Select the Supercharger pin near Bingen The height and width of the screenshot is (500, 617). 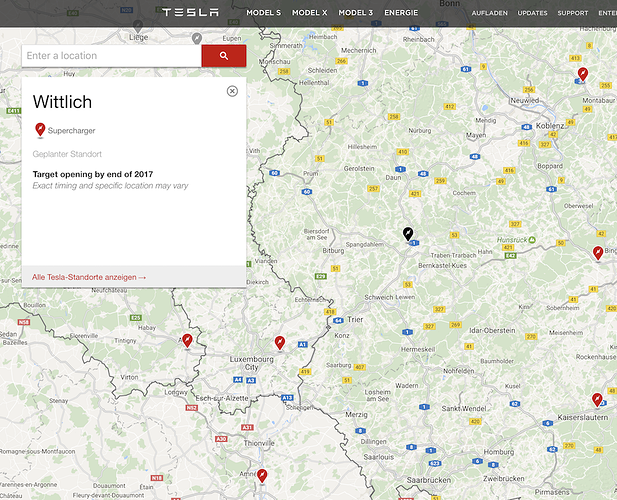(598, 253)
